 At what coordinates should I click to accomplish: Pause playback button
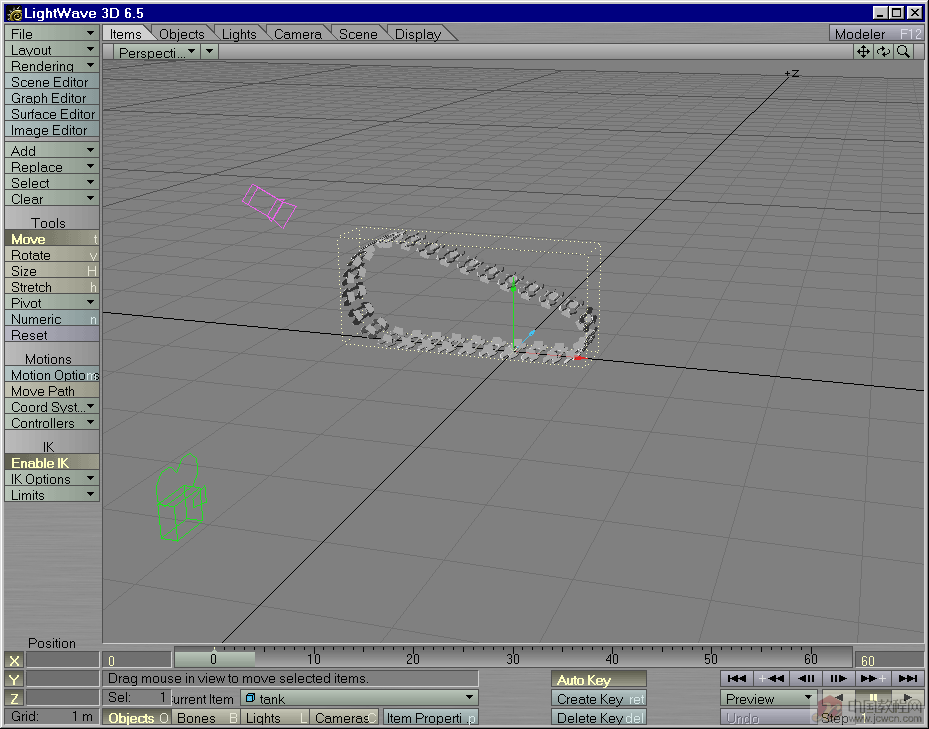click(872, 698)
